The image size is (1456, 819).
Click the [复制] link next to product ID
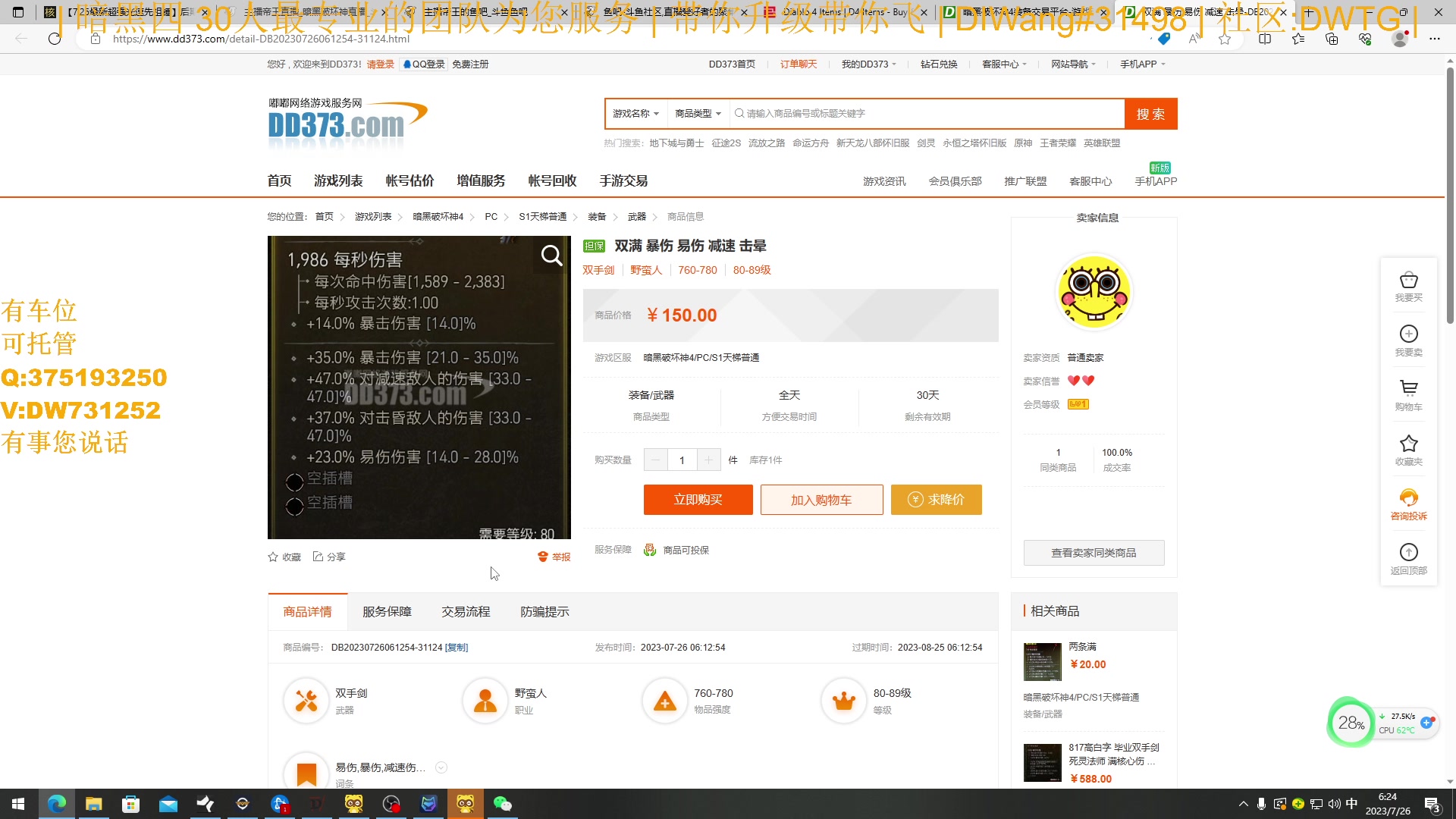pyautogui.click(x=457, y=647)
